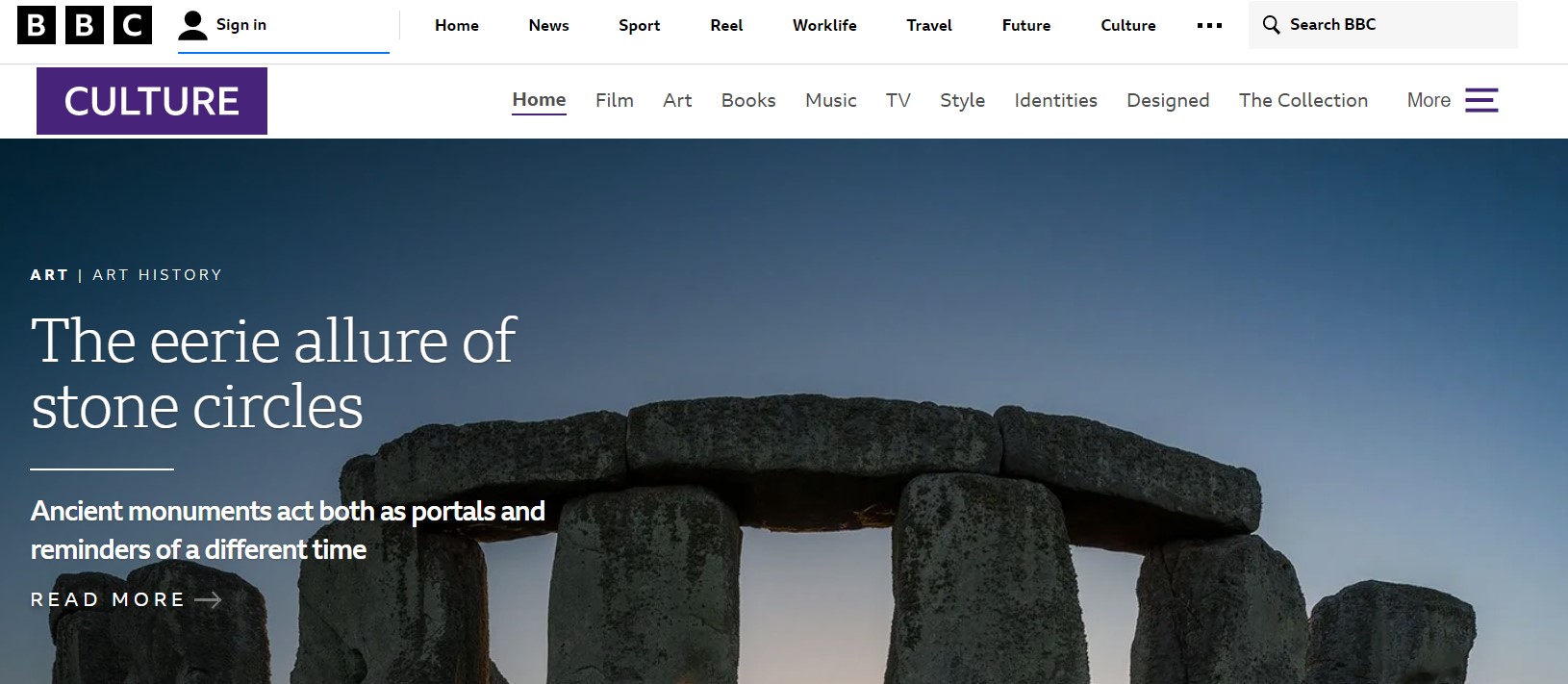The height and width of the screenshot is (684, 1568).
Task: Click the ART category label
Action: click(49, 275)
